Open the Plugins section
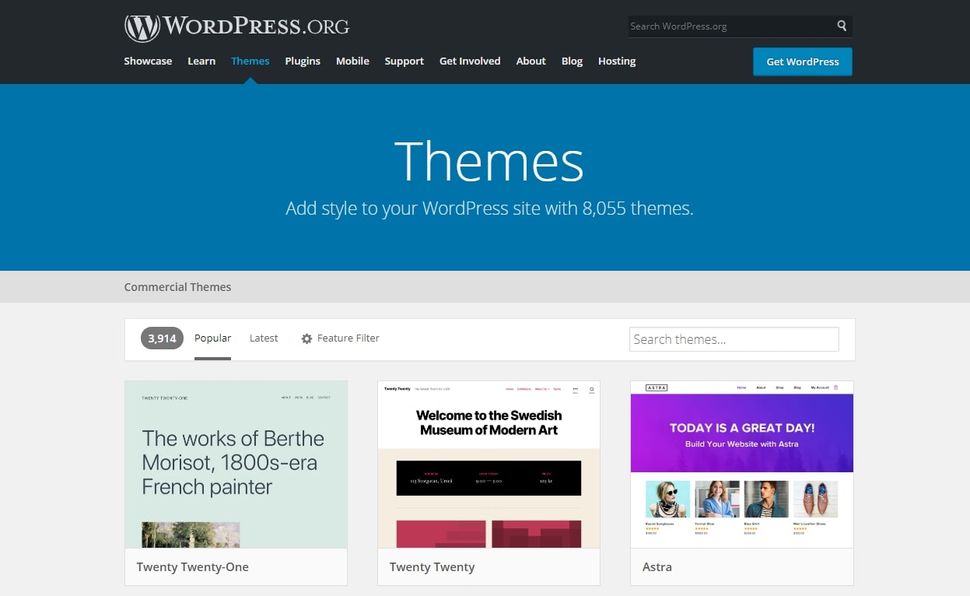The height and width of the screenshot is (596, 970). point(303,61)
